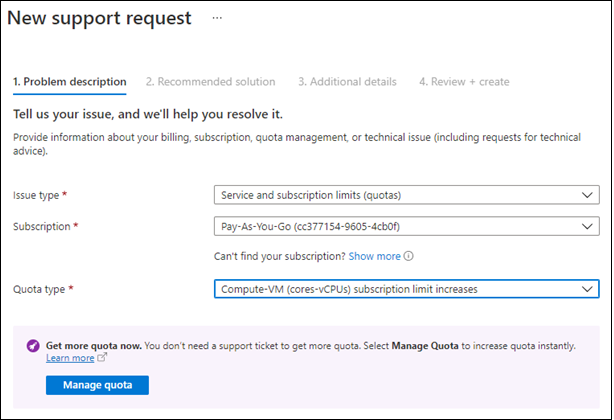The height and width of the screenshot is (420, 614).
Task: Click the Quota type field label
Action: point(41,289)
